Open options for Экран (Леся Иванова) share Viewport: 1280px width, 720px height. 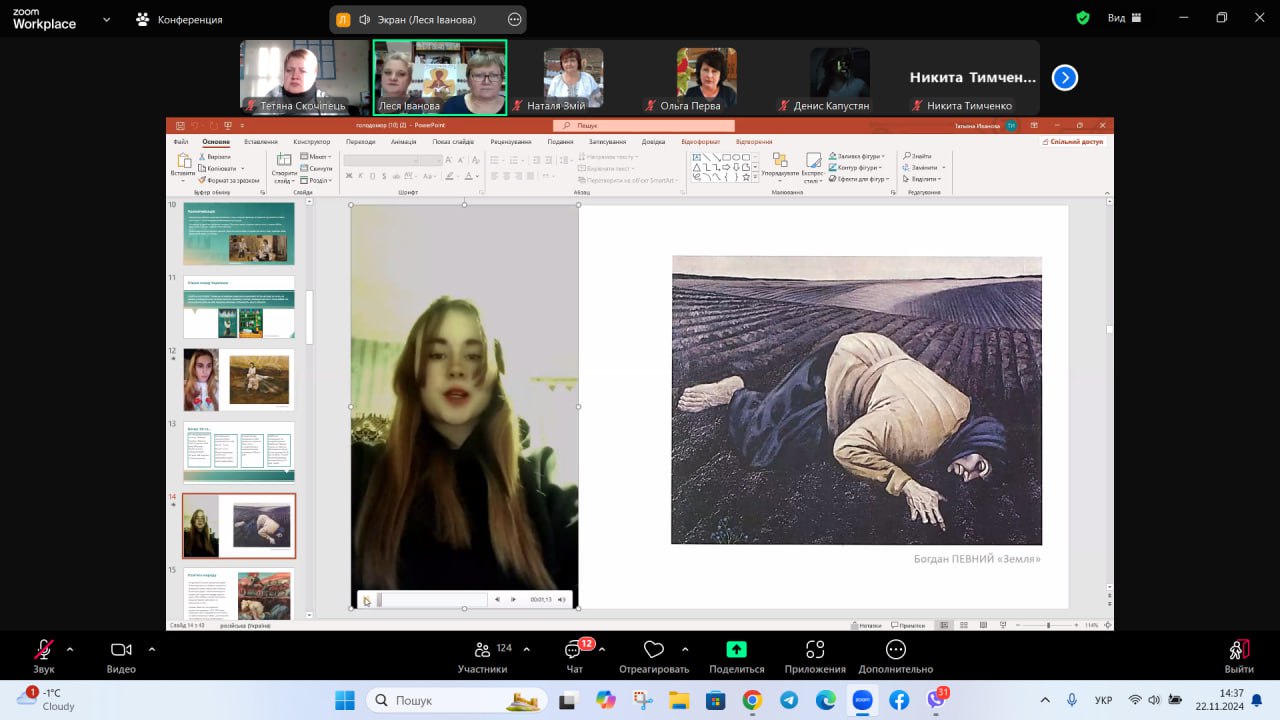515,19
